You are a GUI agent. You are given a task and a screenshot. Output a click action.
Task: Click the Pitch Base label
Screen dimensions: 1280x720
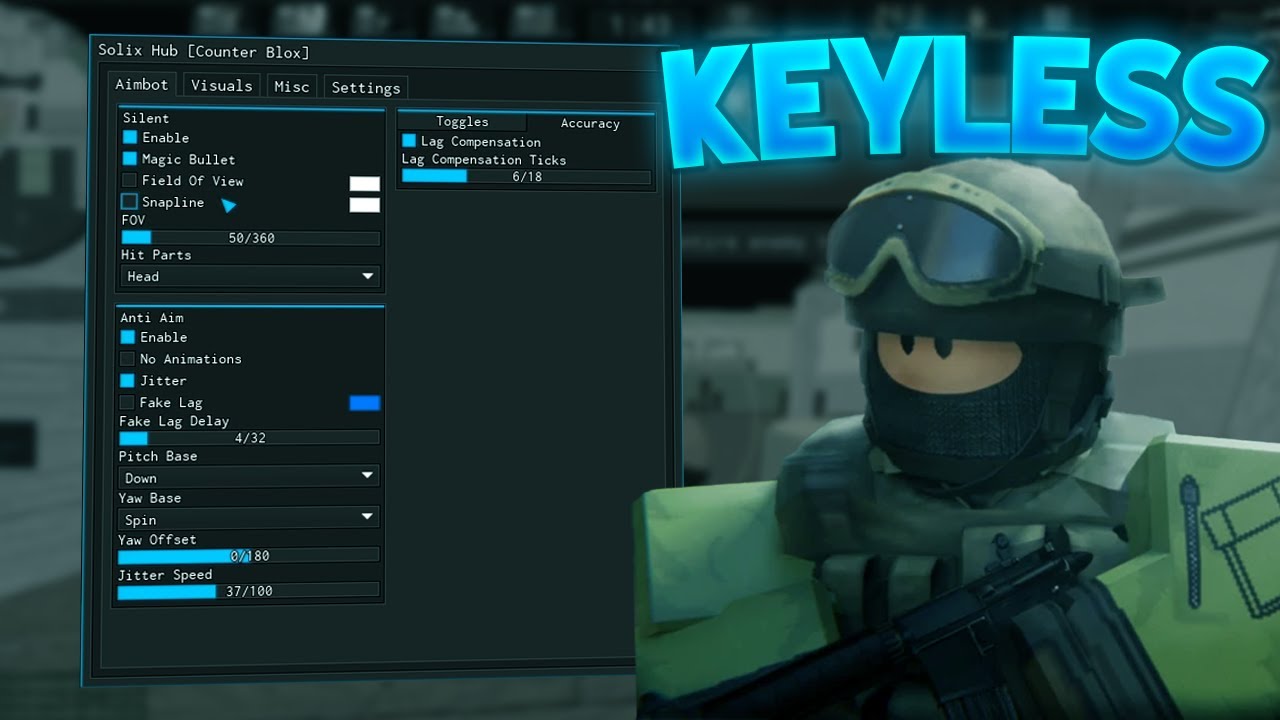[x=158, y=456]
